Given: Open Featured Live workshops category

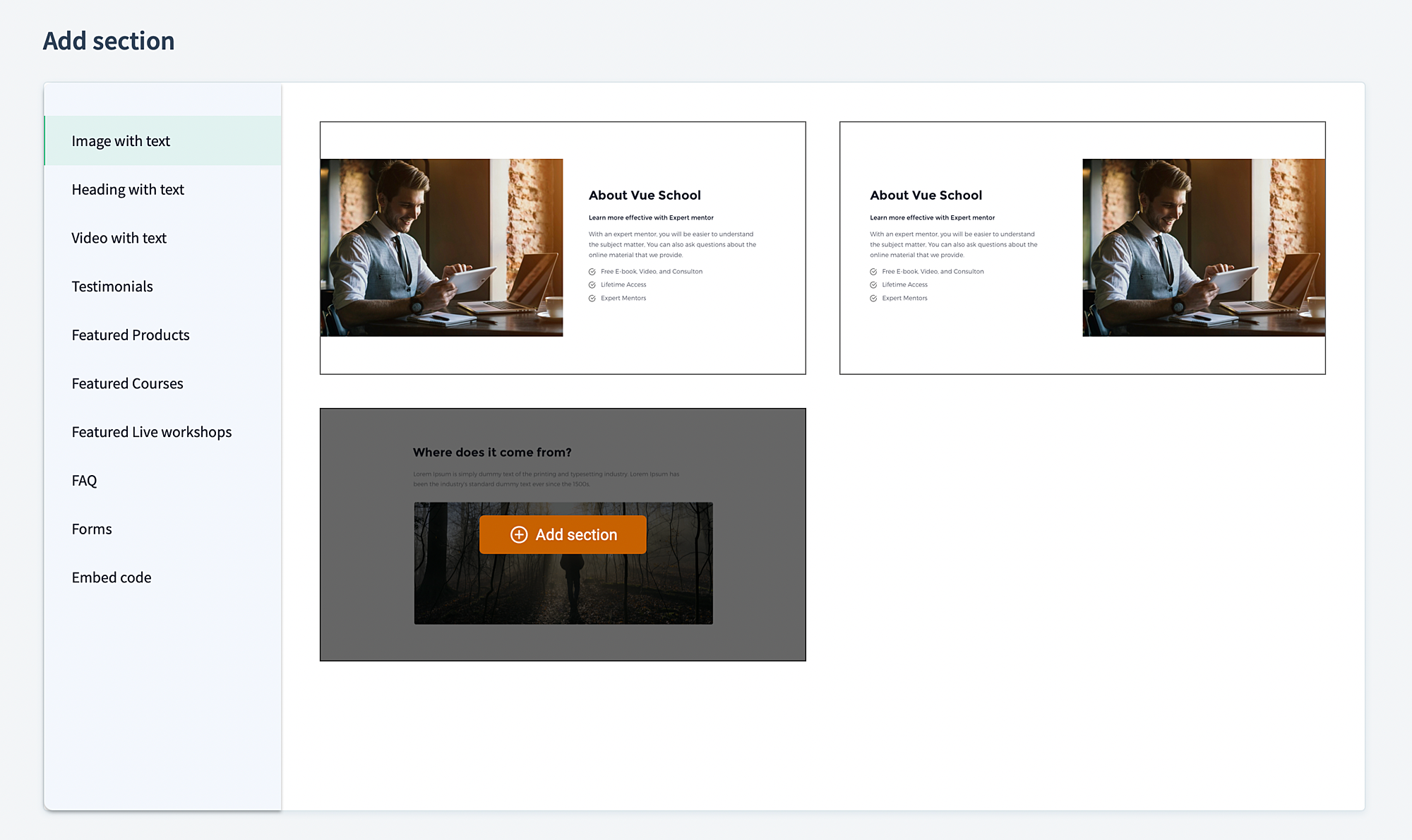Looking at the screenshot, I should click(x=151, y=432).
